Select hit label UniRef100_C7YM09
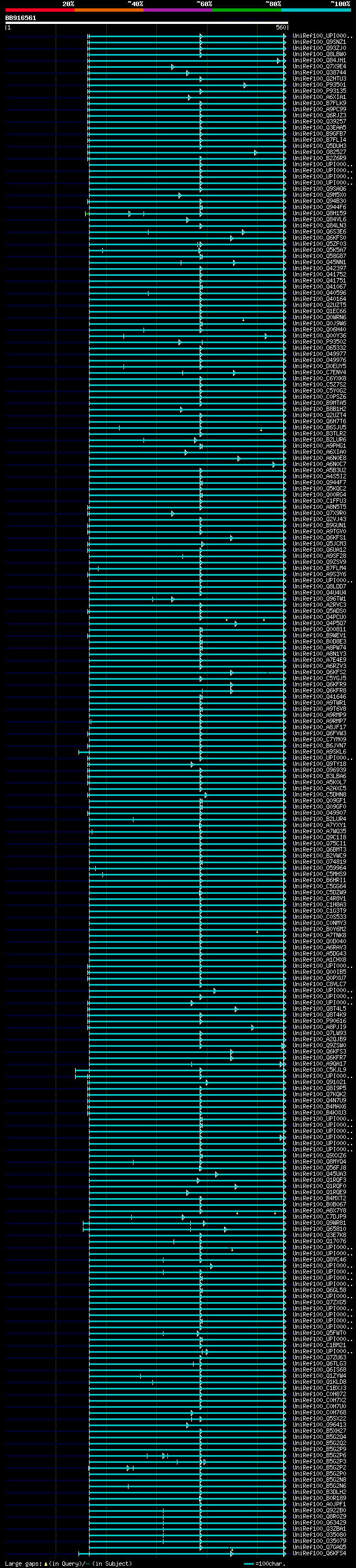Image resolution: width=356 pixels, height=1568 pixels. click(319, 739)
